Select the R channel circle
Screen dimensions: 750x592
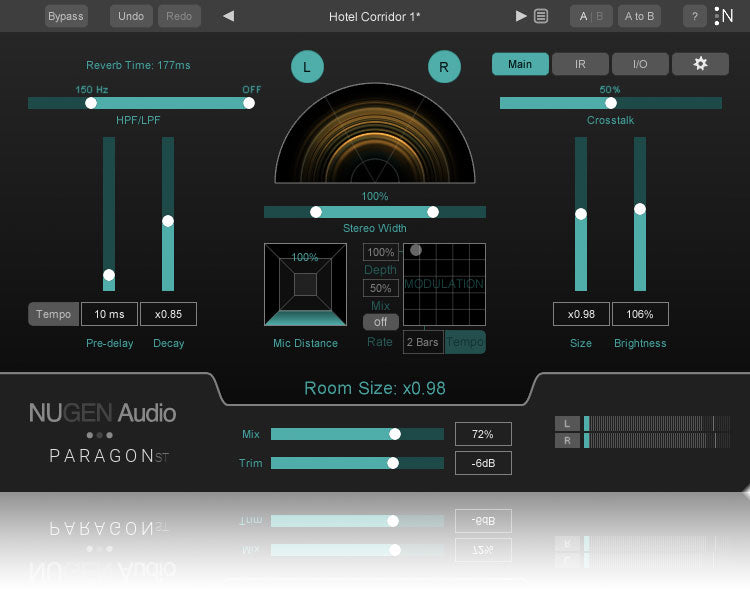coord(444,66)
